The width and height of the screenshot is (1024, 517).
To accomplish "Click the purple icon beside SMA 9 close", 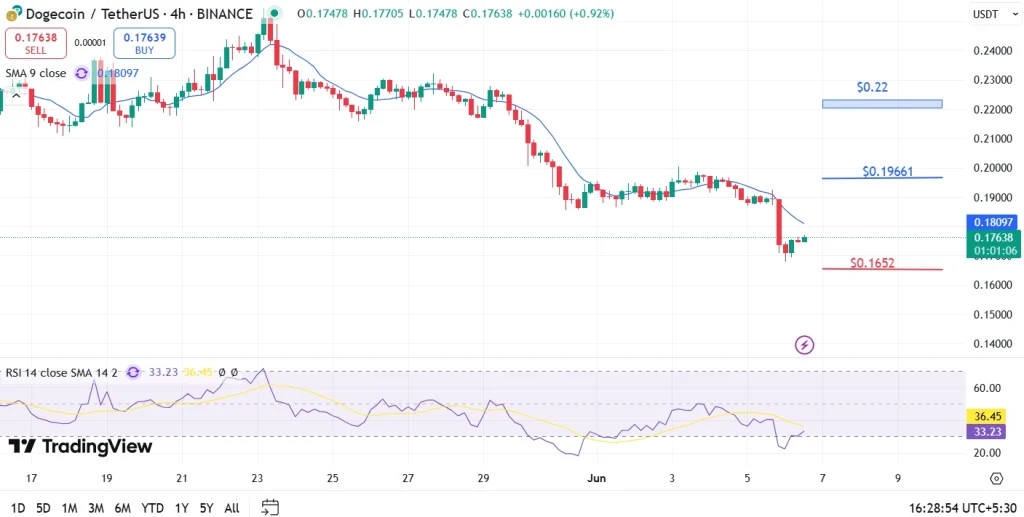I will pyautogui.click(x=81, y=73).
